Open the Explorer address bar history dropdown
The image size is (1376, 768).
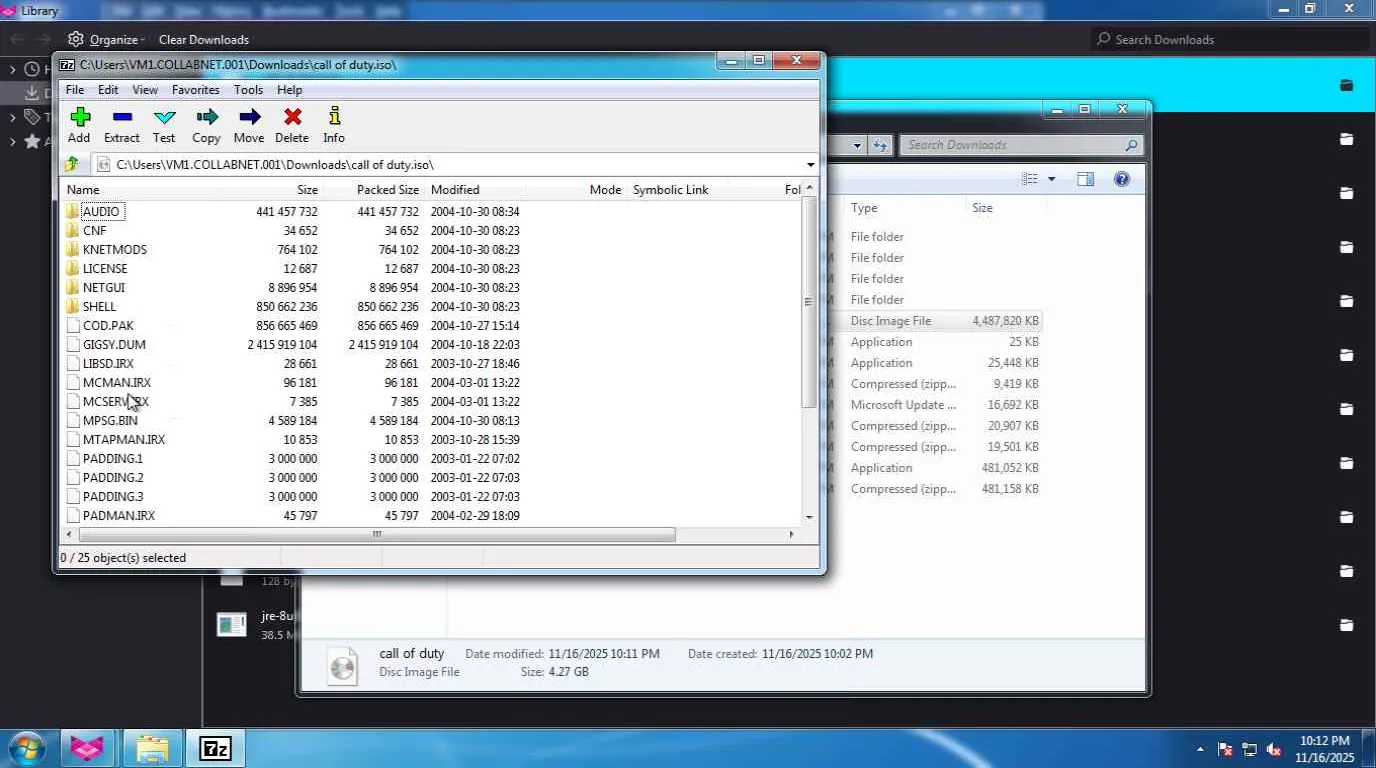tap(857, 145)
